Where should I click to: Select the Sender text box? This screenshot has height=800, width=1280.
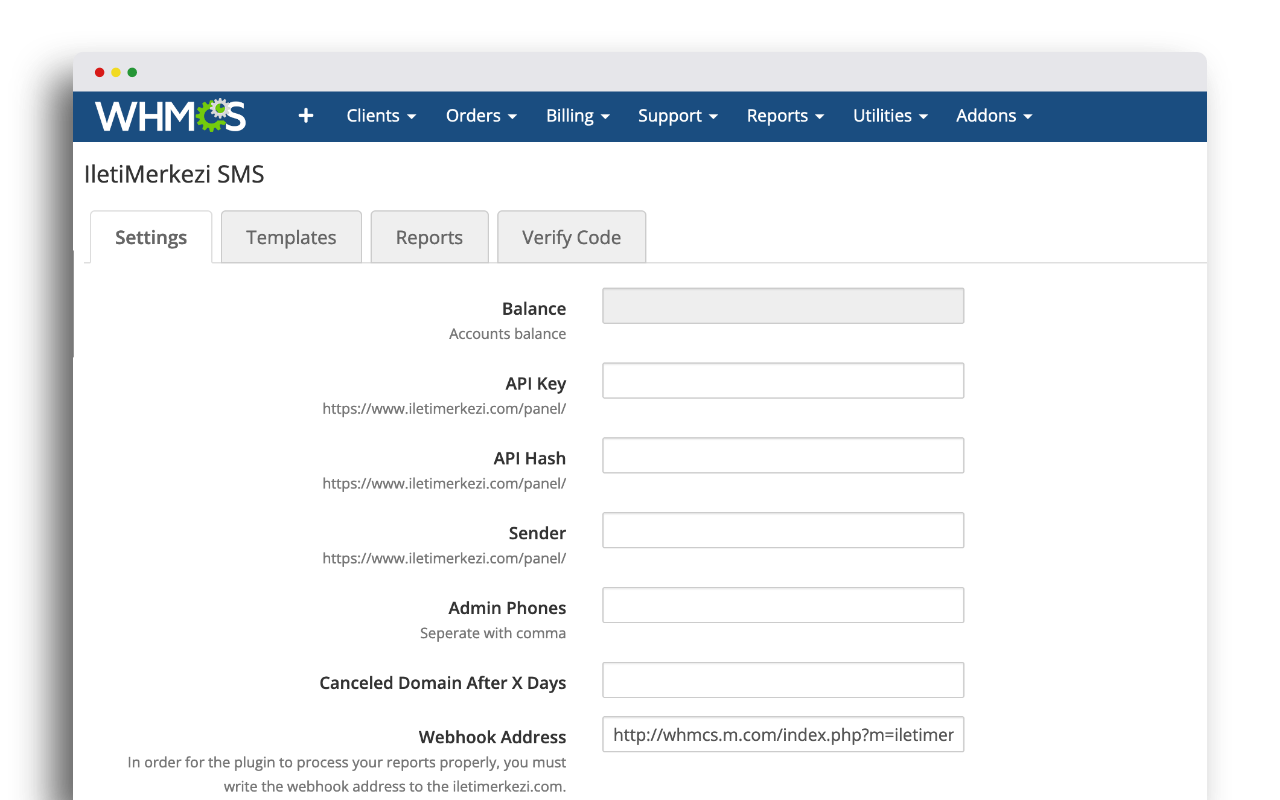[x=783, y=531]
